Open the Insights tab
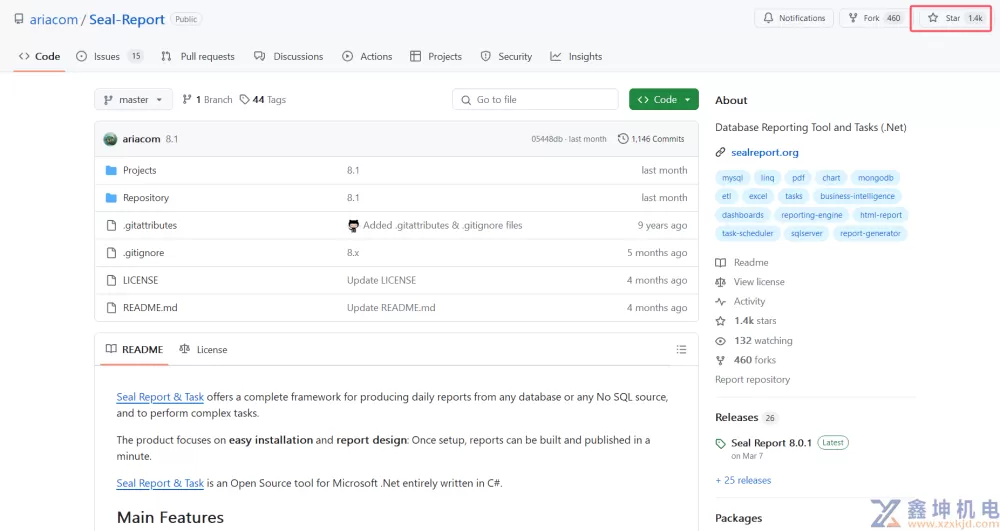The width and height of the screenshot is (1000, 531). coord(576,57)
